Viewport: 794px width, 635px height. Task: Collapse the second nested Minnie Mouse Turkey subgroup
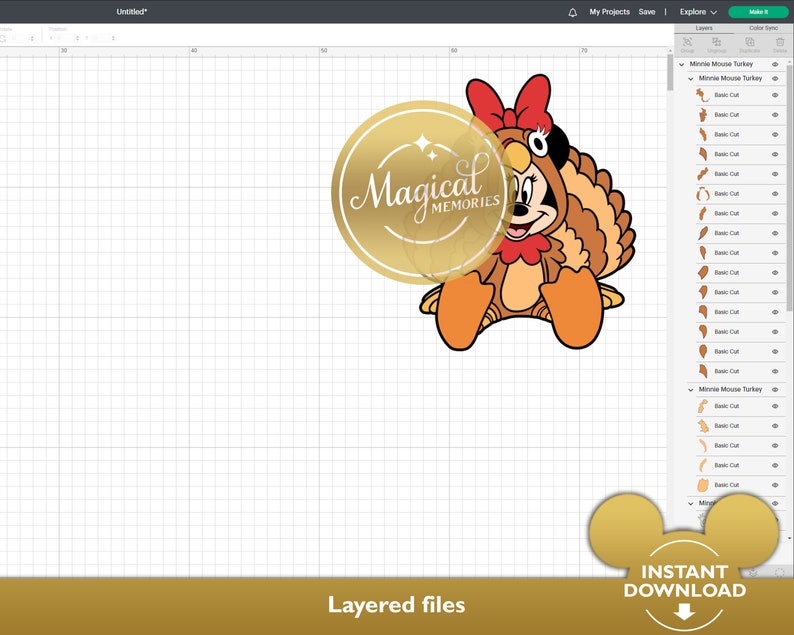pyautogui.click(x=691, y=389)
